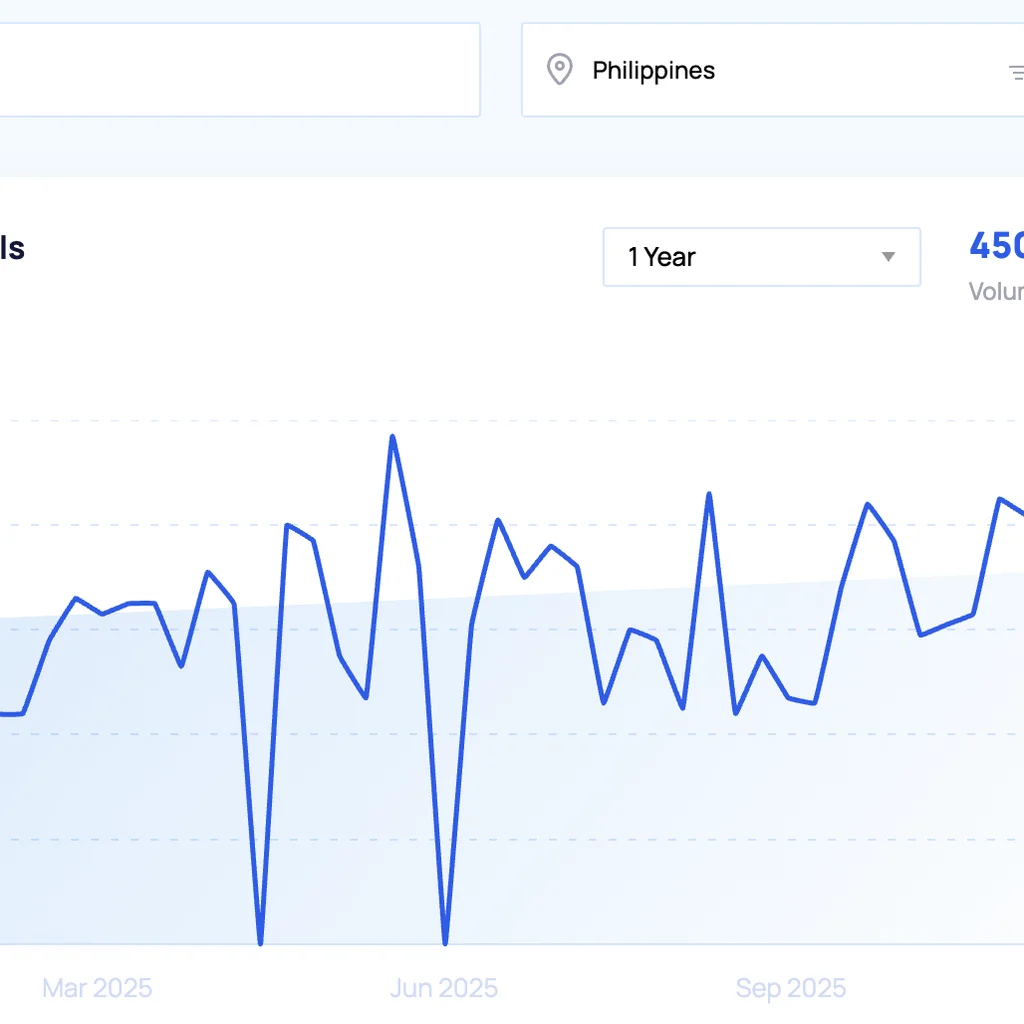
Task: Click the trend line's highest peak before Jun 2025
Action: [393, 437]
